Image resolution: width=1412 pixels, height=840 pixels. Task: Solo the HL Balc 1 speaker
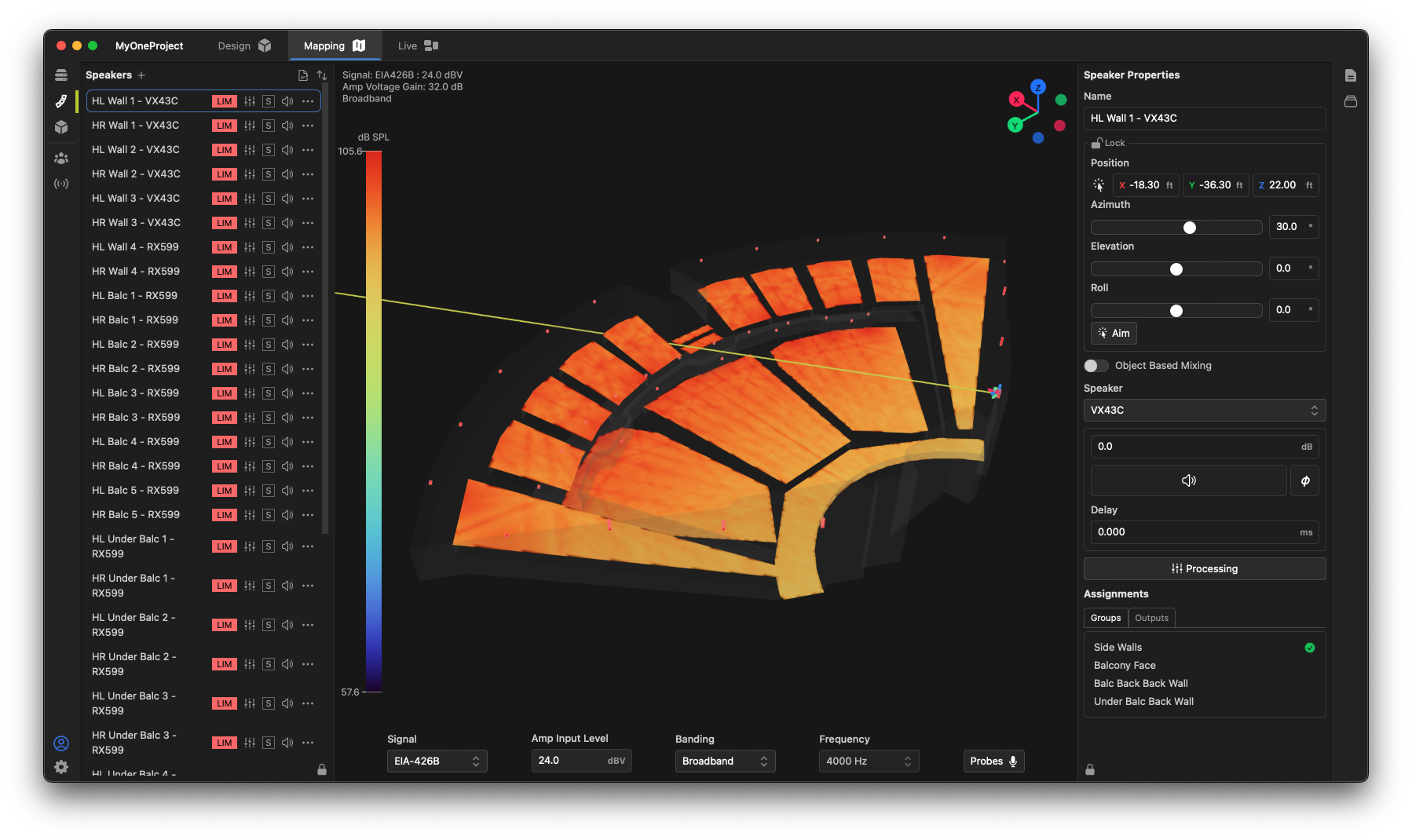tap(269, 296)
